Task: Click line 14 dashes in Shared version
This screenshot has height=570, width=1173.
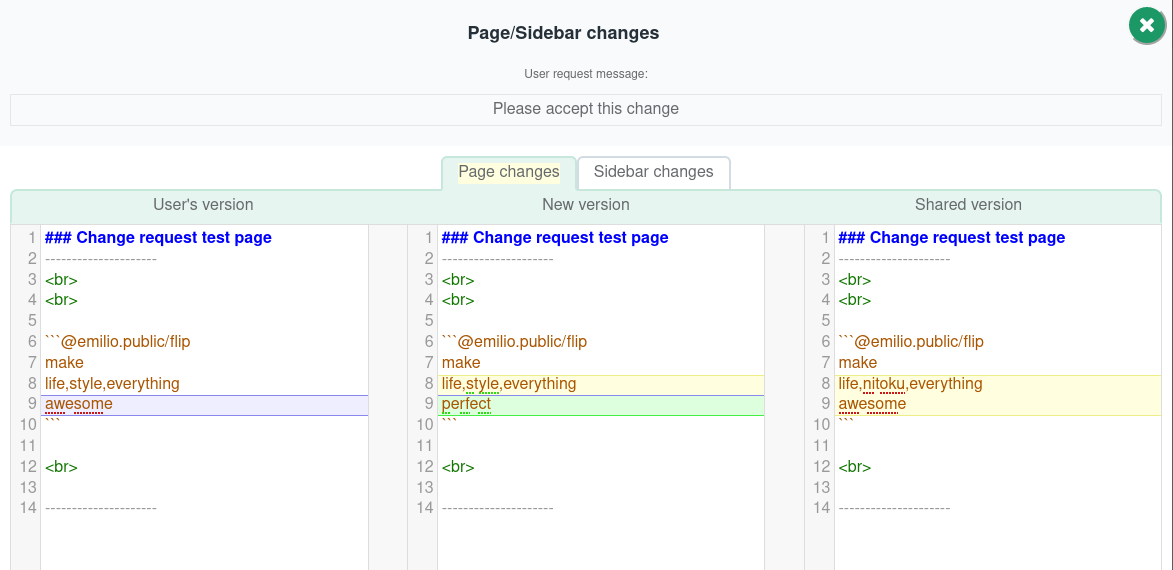Action: point(895,508)
